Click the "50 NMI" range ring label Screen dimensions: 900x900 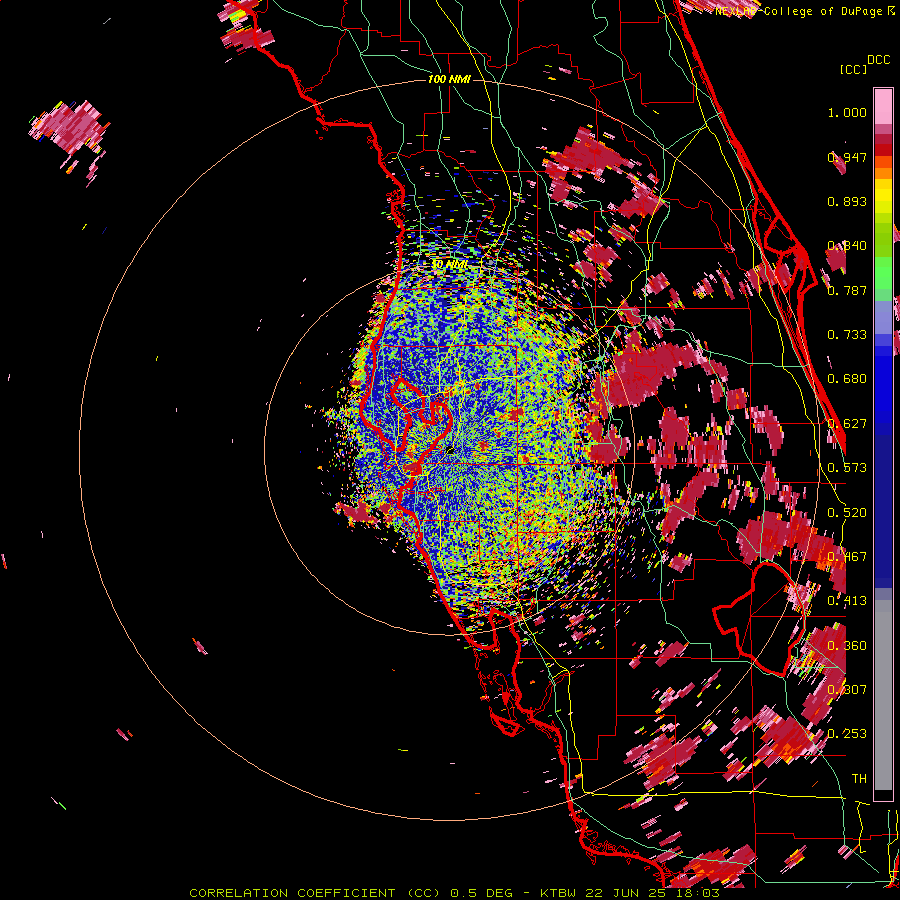click(449, 264)
